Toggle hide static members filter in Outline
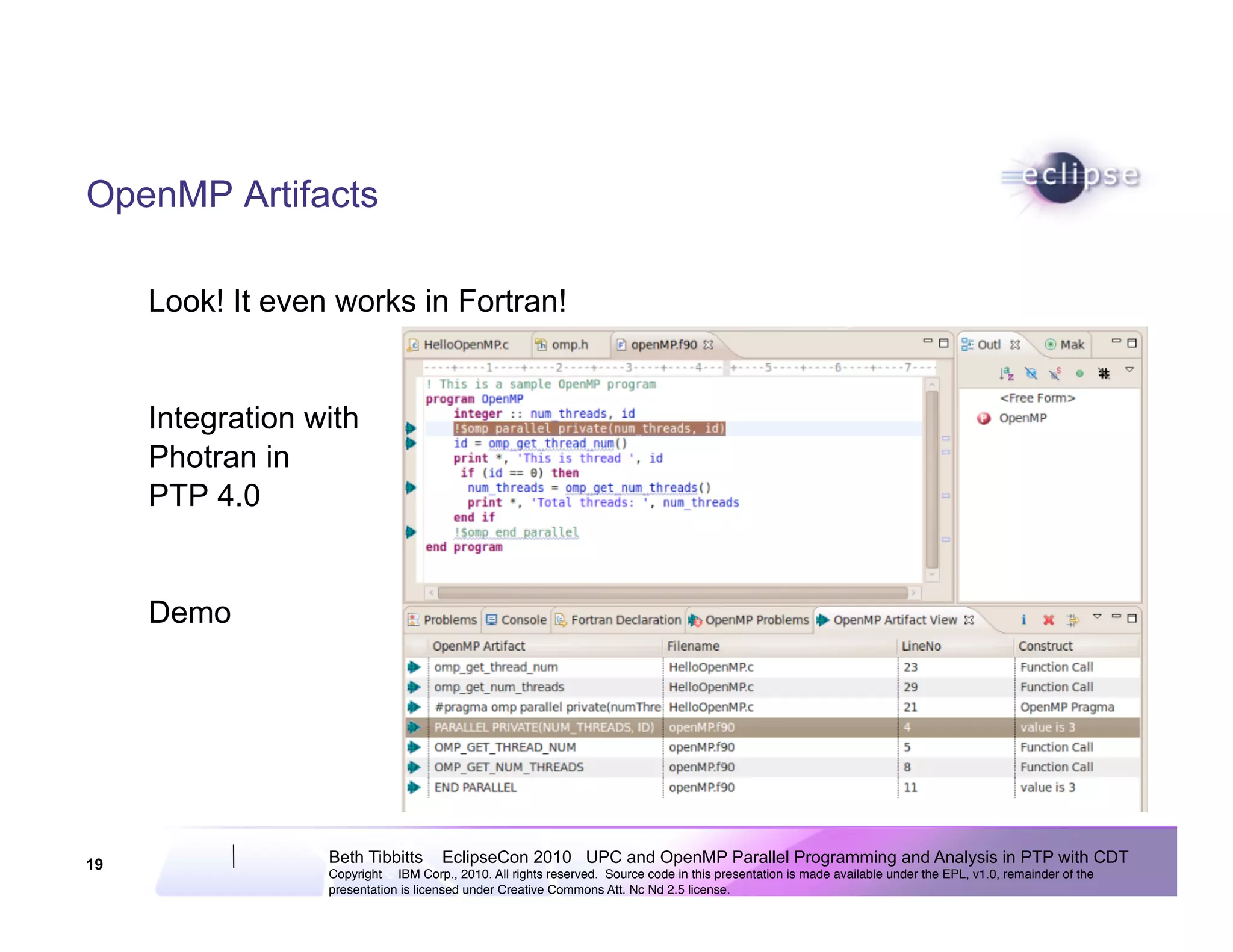 [1055, 374]
